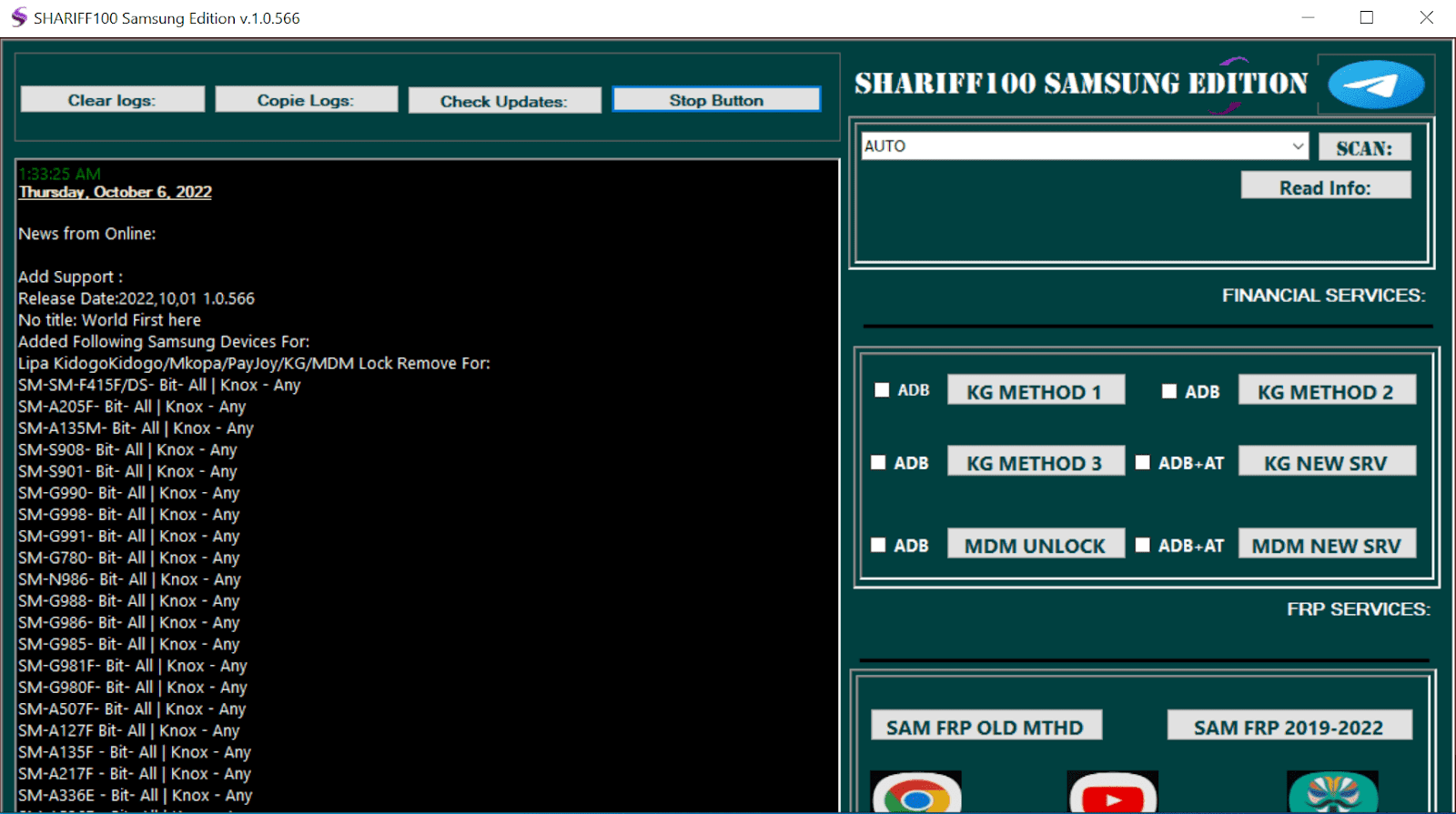Start MDM UNLOCK
The image size is (1456, 814).
point(1036,544)
